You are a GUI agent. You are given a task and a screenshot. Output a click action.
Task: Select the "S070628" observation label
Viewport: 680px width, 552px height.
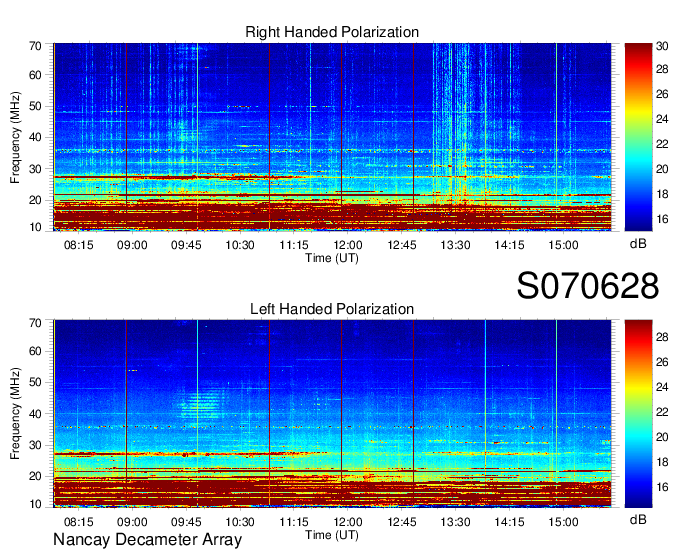588,286
